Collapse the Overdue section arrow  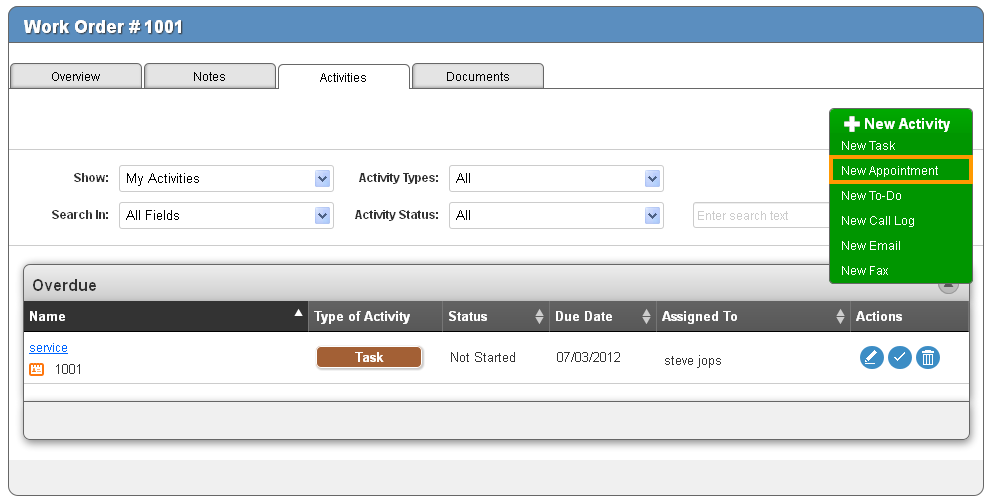[948, 286]
